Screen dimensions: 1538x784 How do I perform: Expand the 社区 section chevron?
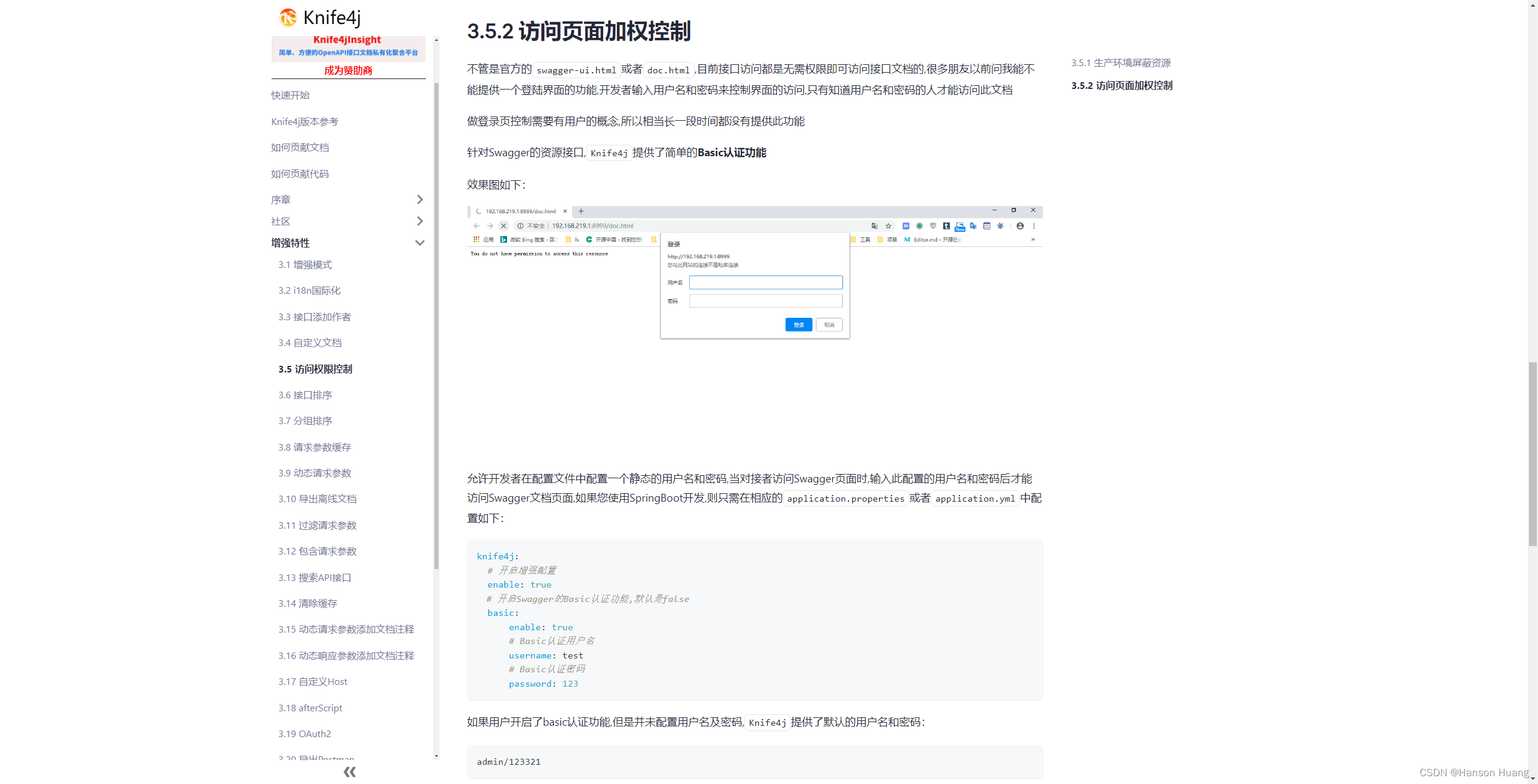[420, 221]
